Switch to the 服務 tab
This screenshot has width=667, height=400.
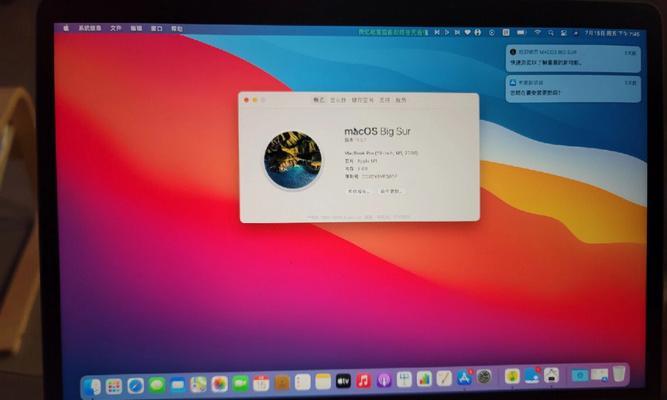pos(401,100)
